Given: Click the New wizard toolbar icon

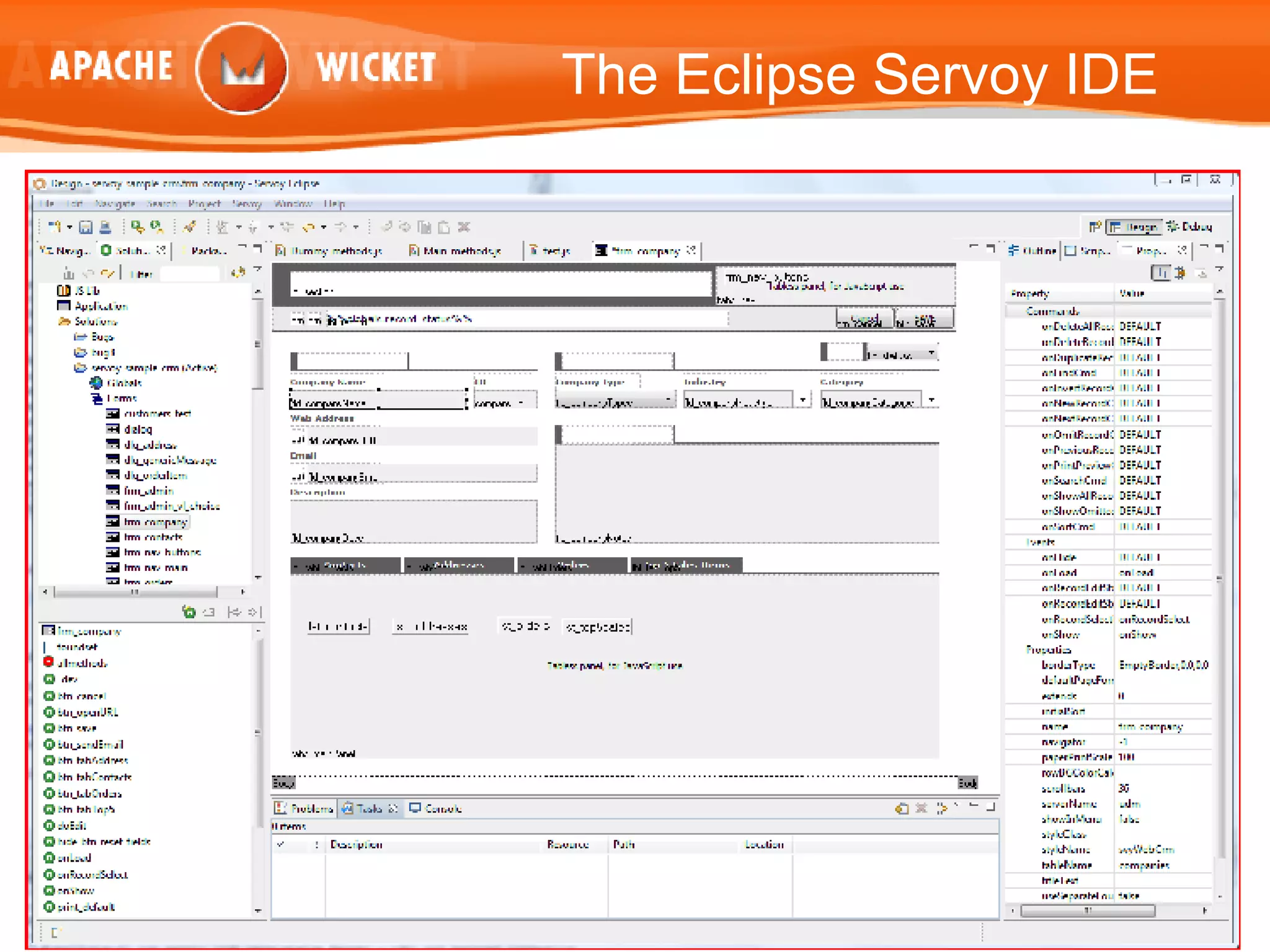Looking at the screenshot, I should click(x=55, y=227).
